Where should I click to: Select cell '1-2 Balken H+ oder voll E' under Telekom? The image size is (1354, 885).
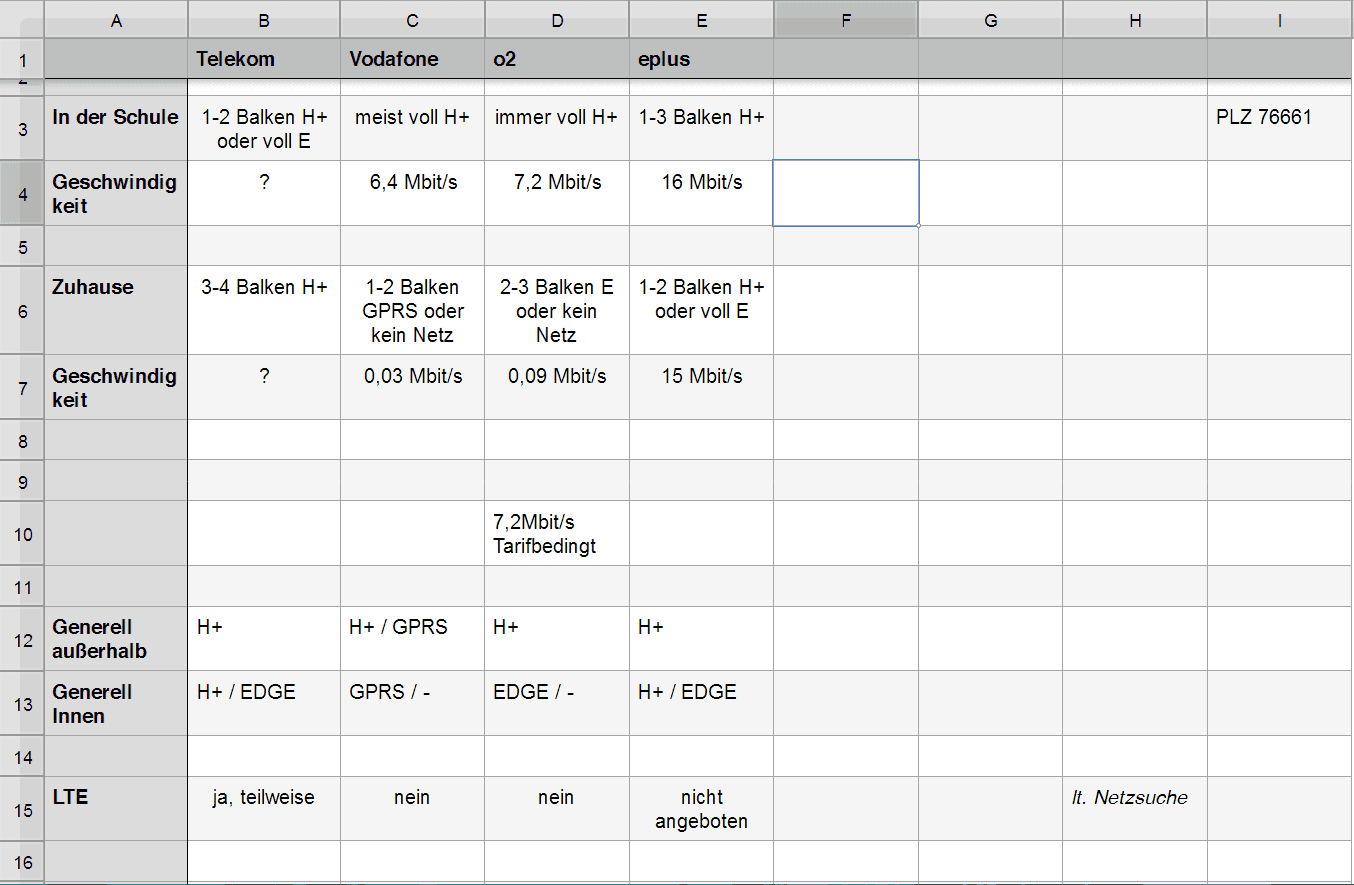264,129
